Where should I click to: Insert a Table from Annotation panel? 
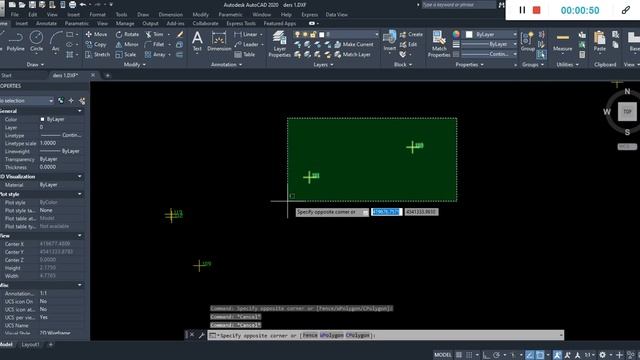pyautogui.click(x=245, y=54)
